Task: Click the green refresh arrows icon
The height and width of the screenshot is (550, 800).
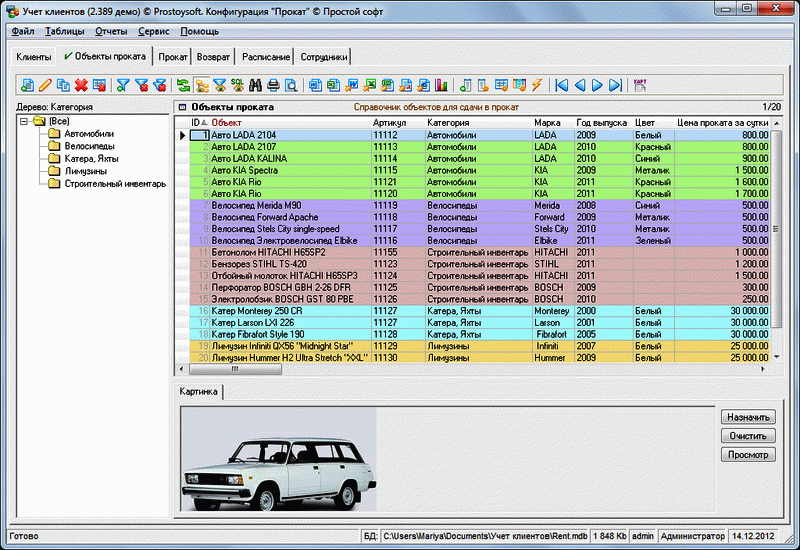Action: [183, 85]
